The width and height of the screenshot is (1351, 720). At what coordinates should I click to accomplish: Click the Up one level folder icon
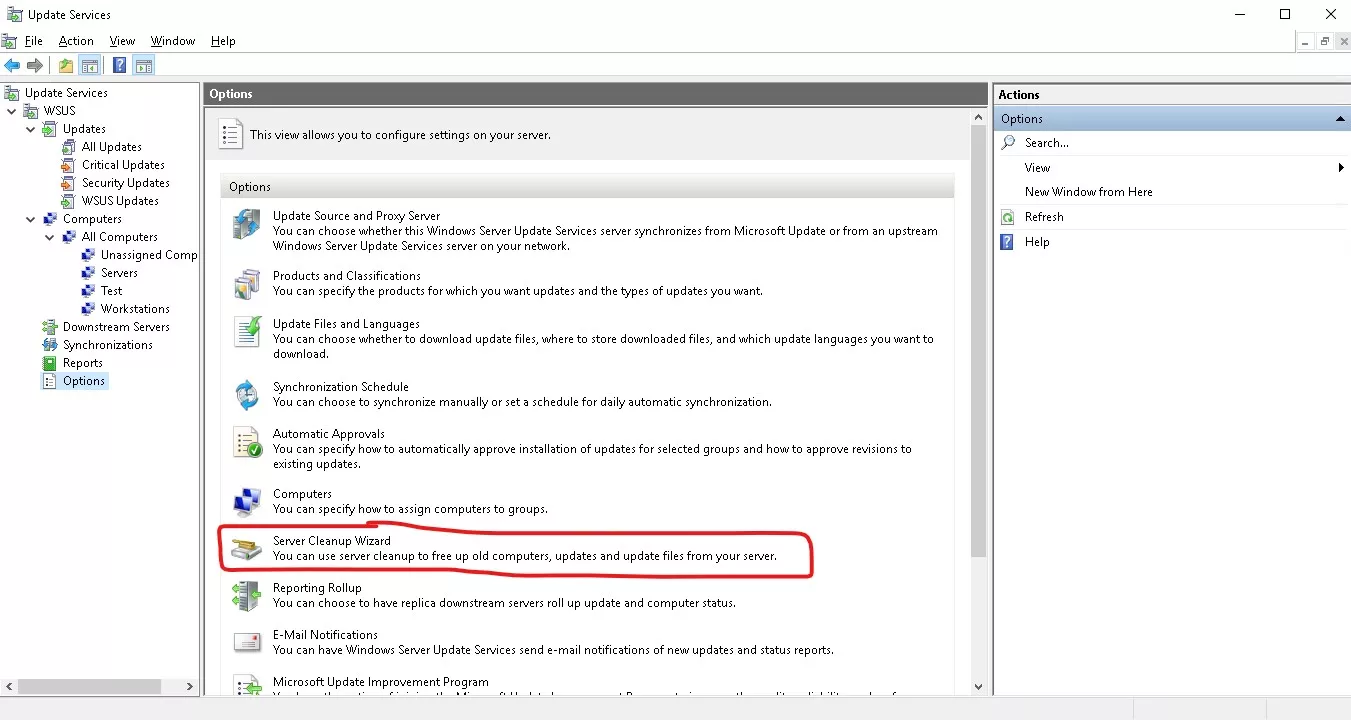coord(65,66)
